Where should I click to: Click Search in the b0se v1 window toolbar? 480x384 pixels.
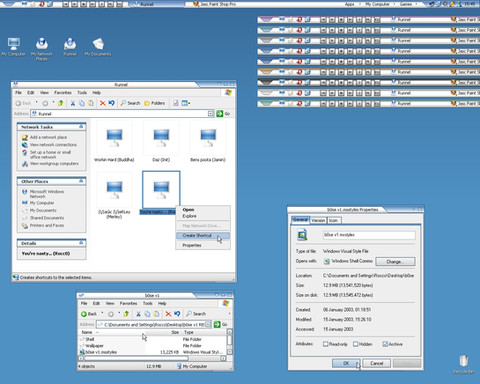coord(196,314)
